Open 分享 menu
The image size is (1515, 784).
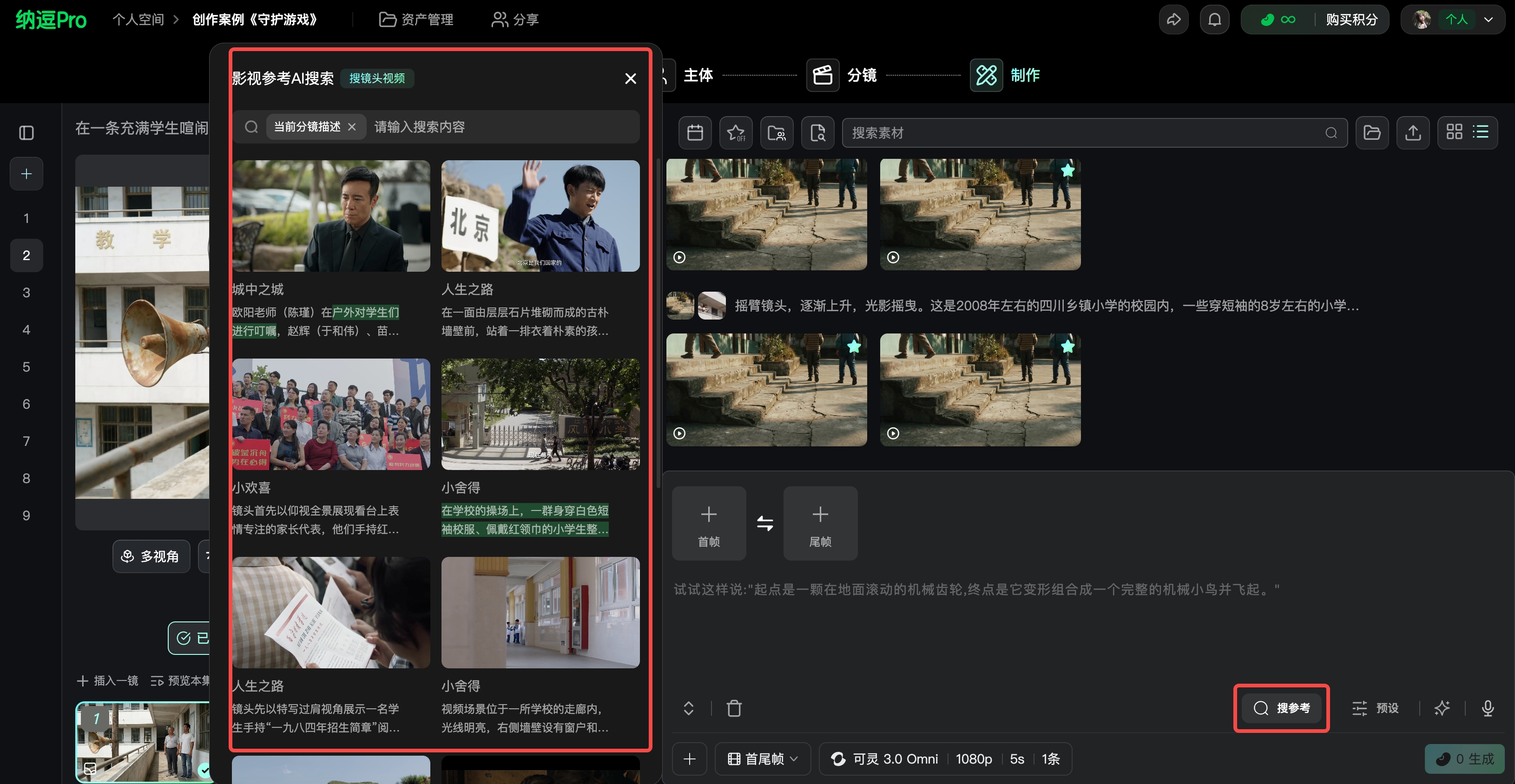[x=514, y=20]
